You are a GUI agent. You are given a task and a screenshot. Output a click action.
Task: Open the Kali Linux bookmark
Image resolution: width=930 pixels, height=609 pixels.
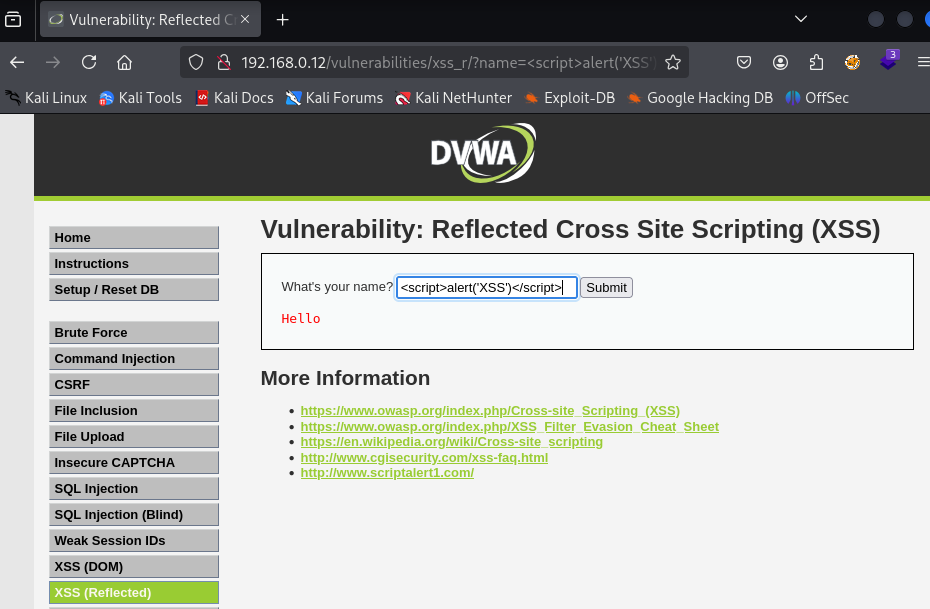pos(46,98)
